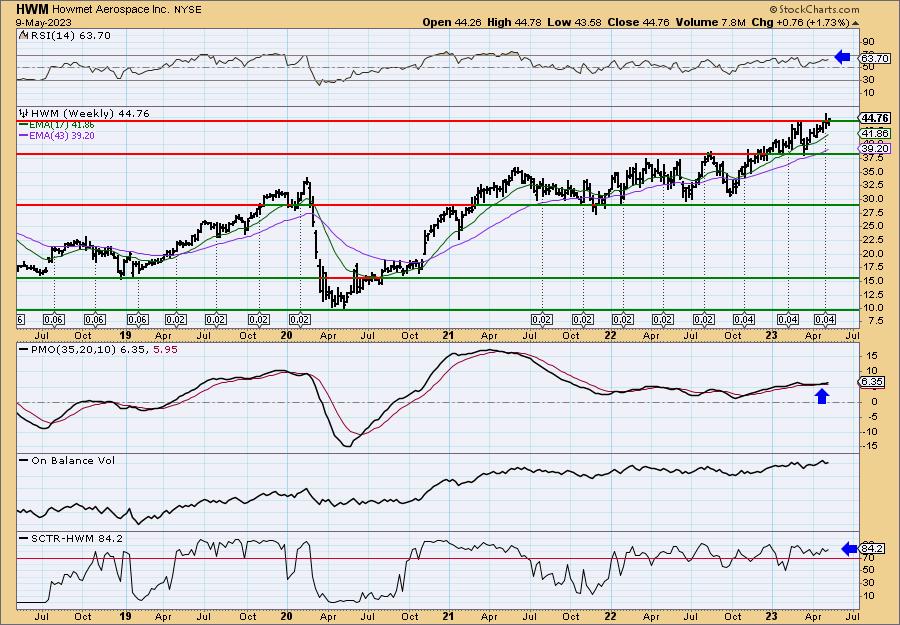This screenshot has height=625, width=900.
Task: Click the SCTR-HWM 84.2 legend
Action: tap(71, 538)
